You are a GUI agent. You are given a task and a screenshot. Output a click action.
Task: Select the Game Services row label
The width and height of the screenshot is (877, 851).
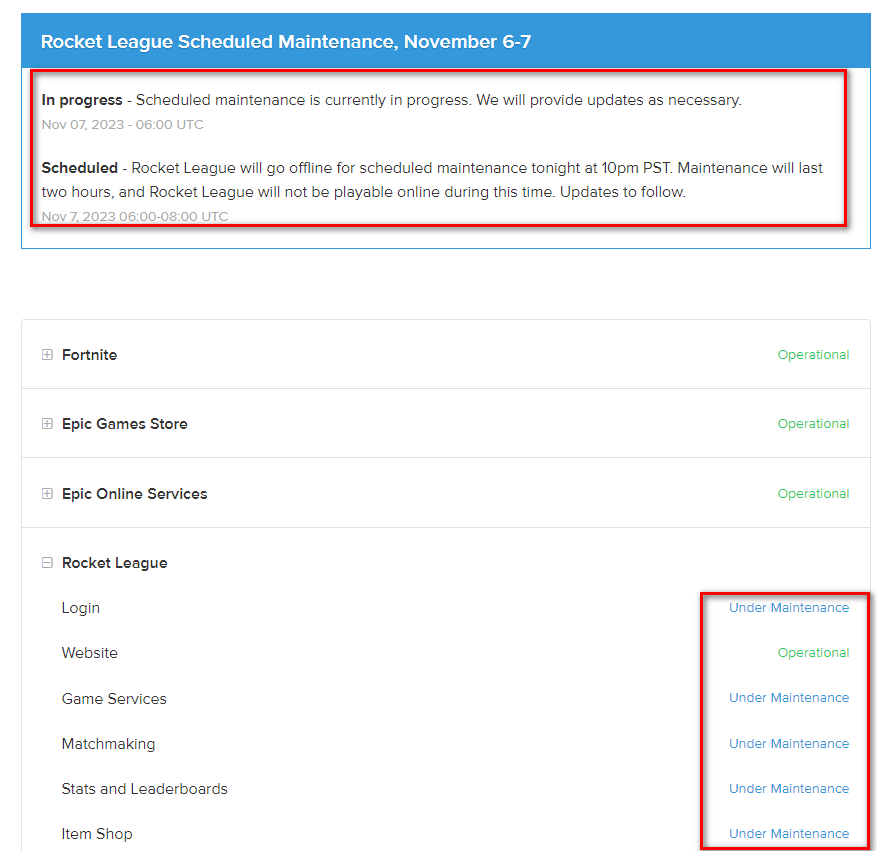(x=114, y=699)
